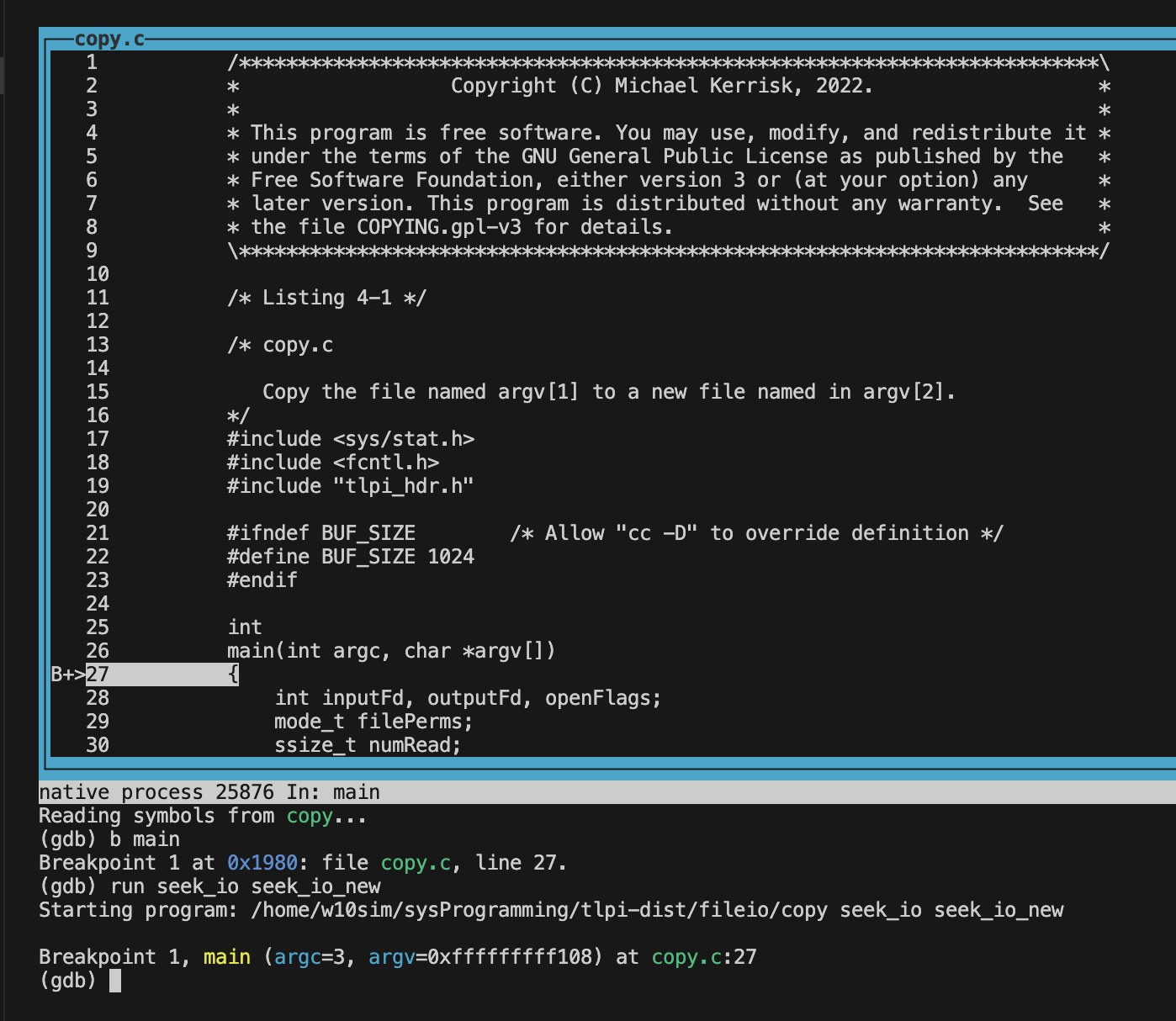The image size is (1176, 1021).
Task: Click line number 22 in the source gutter
Action: click(98, 557)
